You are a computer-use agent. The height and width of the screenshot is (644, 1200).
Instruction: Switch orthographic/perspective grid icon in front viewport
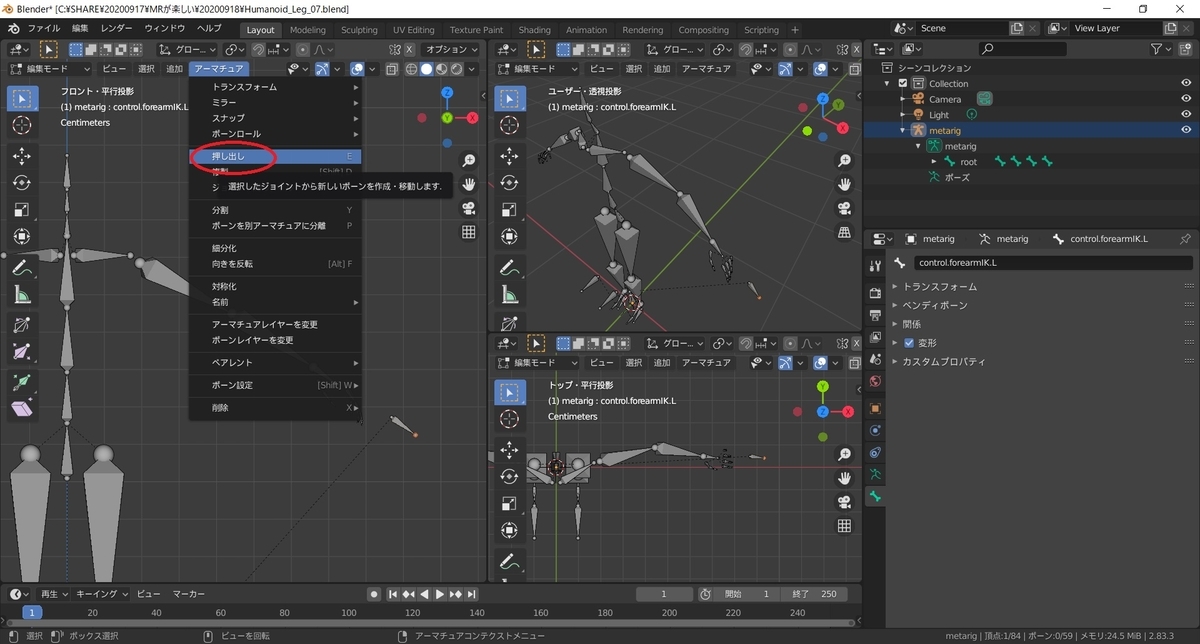click(468, 233)
